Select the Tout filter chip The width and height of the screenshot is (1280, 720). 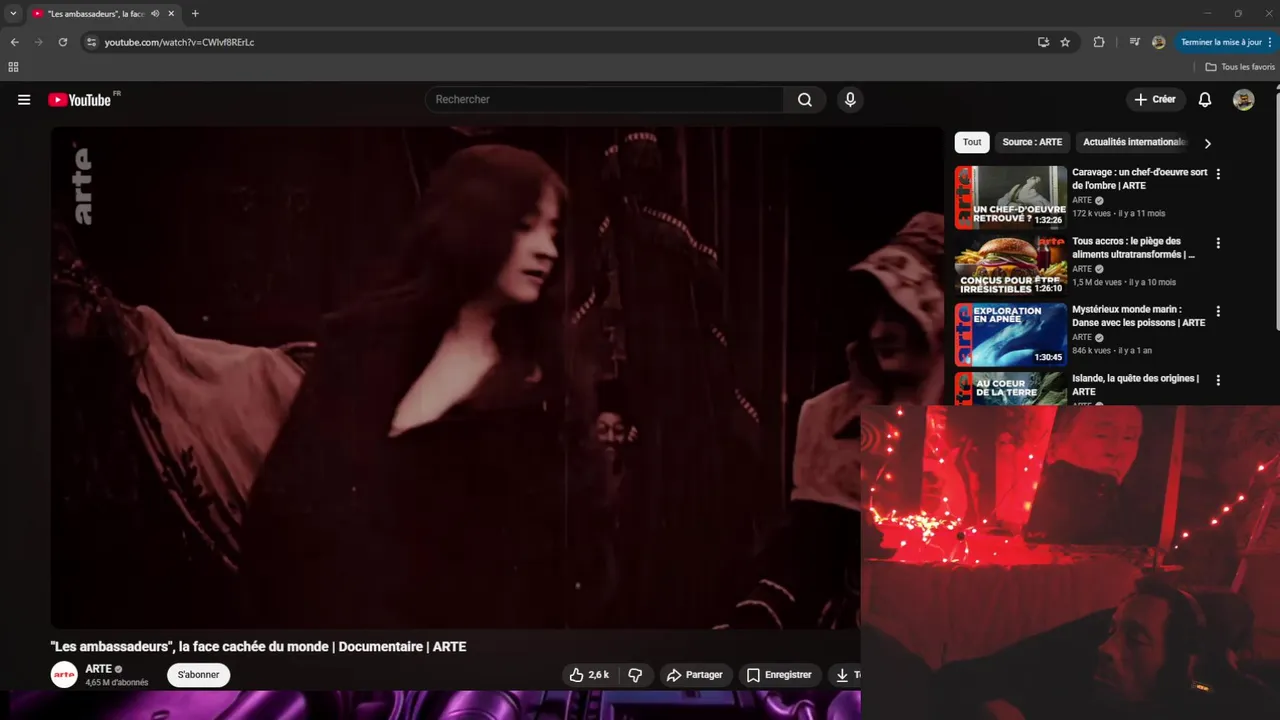(x=972, y=142)
